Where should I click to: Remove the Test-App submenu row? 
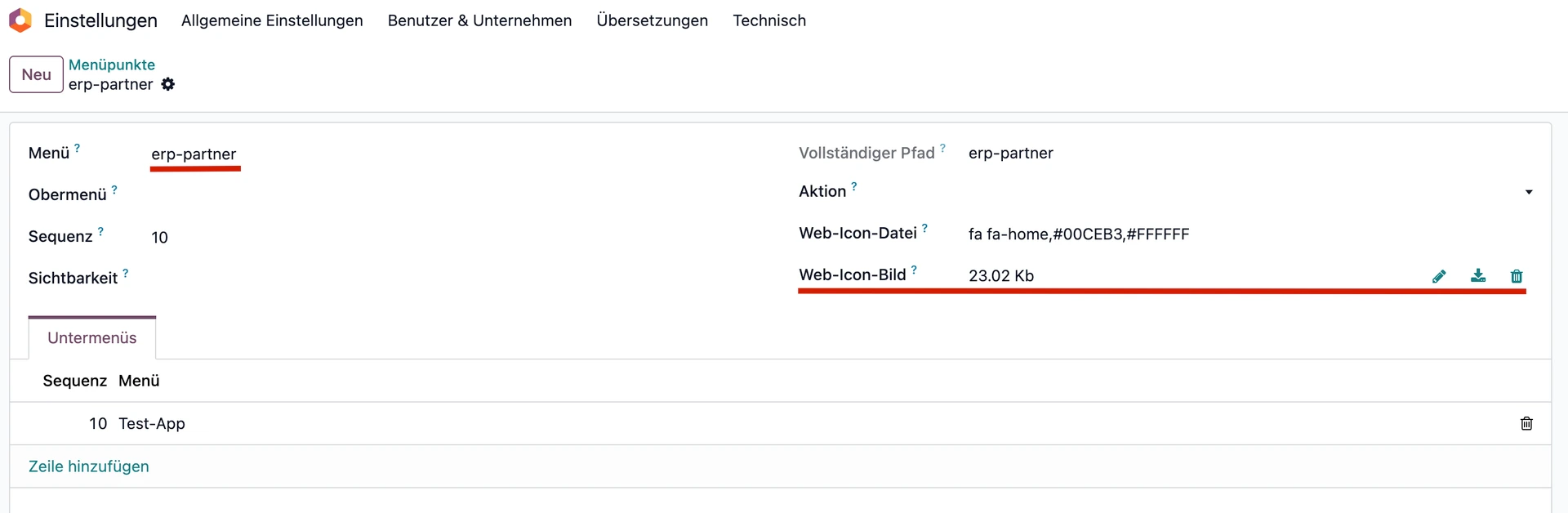click(1526, 423)
